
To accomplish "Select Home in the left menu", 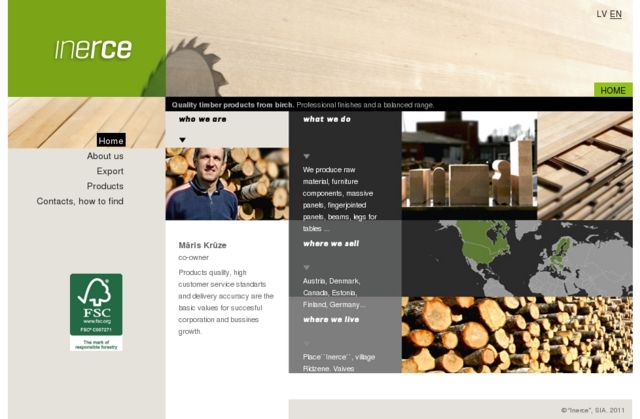I will 111,141.
